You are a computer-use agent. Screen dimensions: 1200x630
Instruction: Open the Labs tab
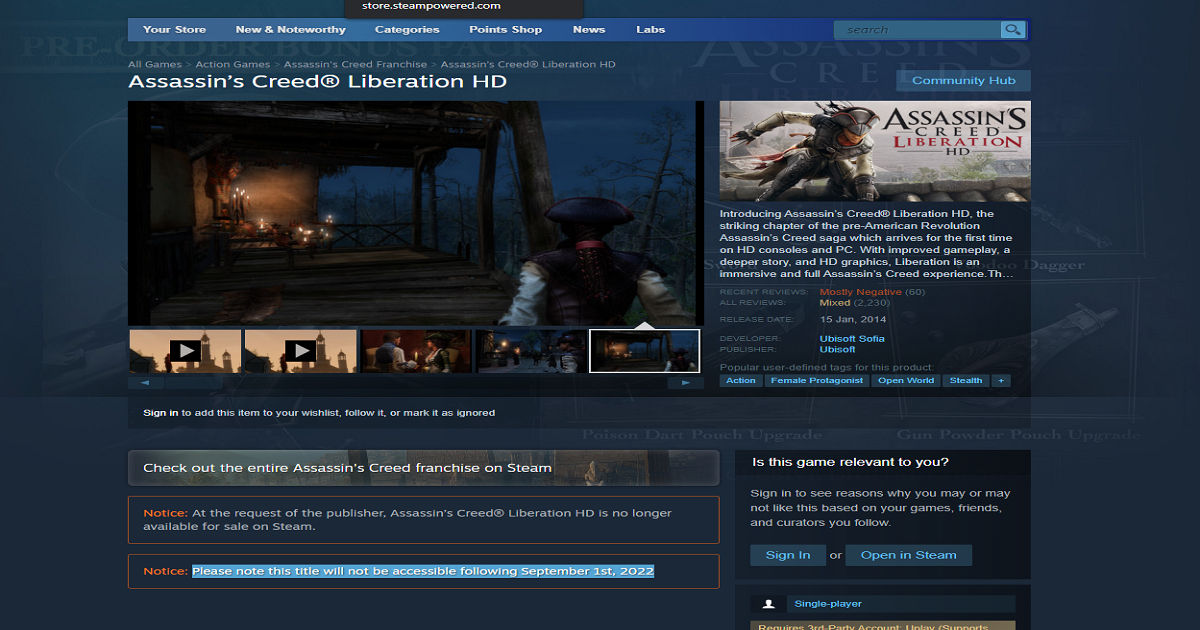[650, 30]
